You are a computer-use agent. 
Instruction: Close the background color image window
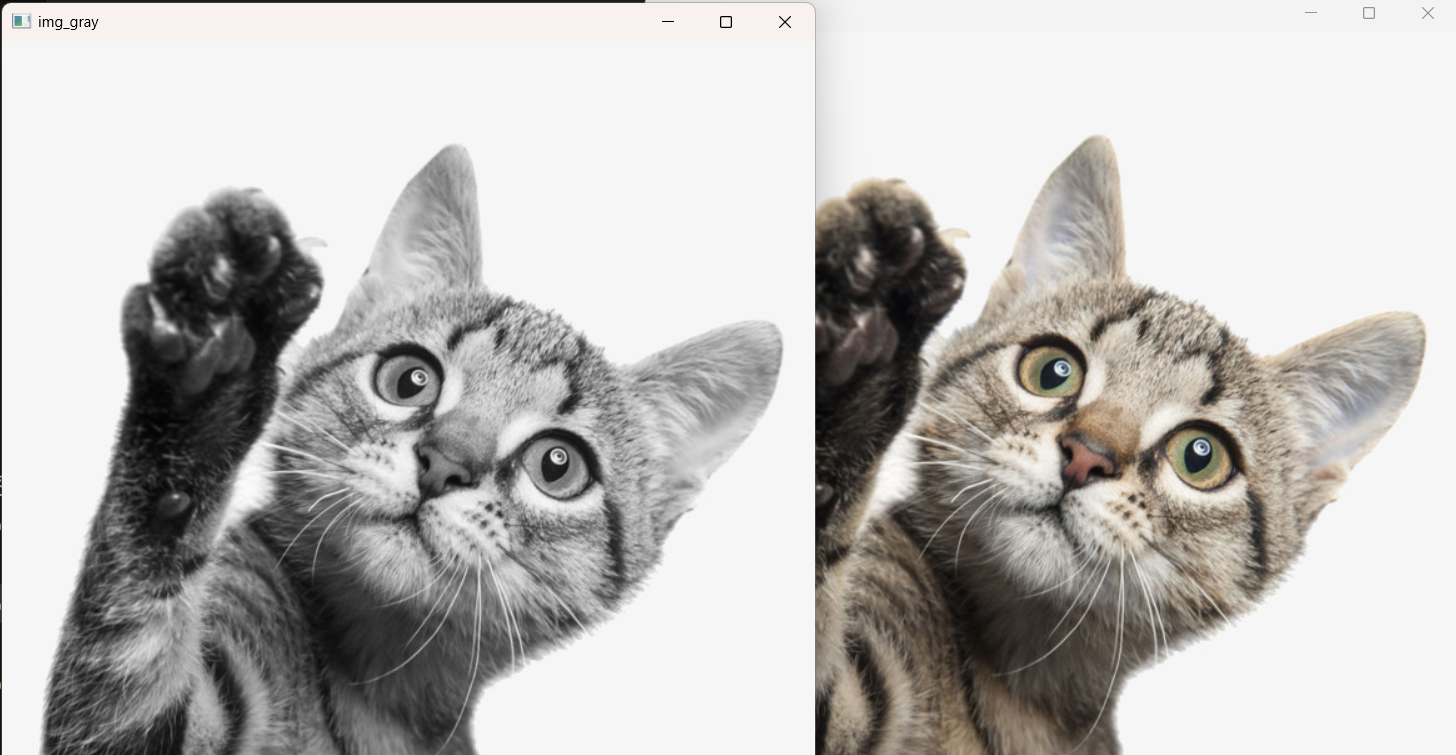click(1428, 13)
